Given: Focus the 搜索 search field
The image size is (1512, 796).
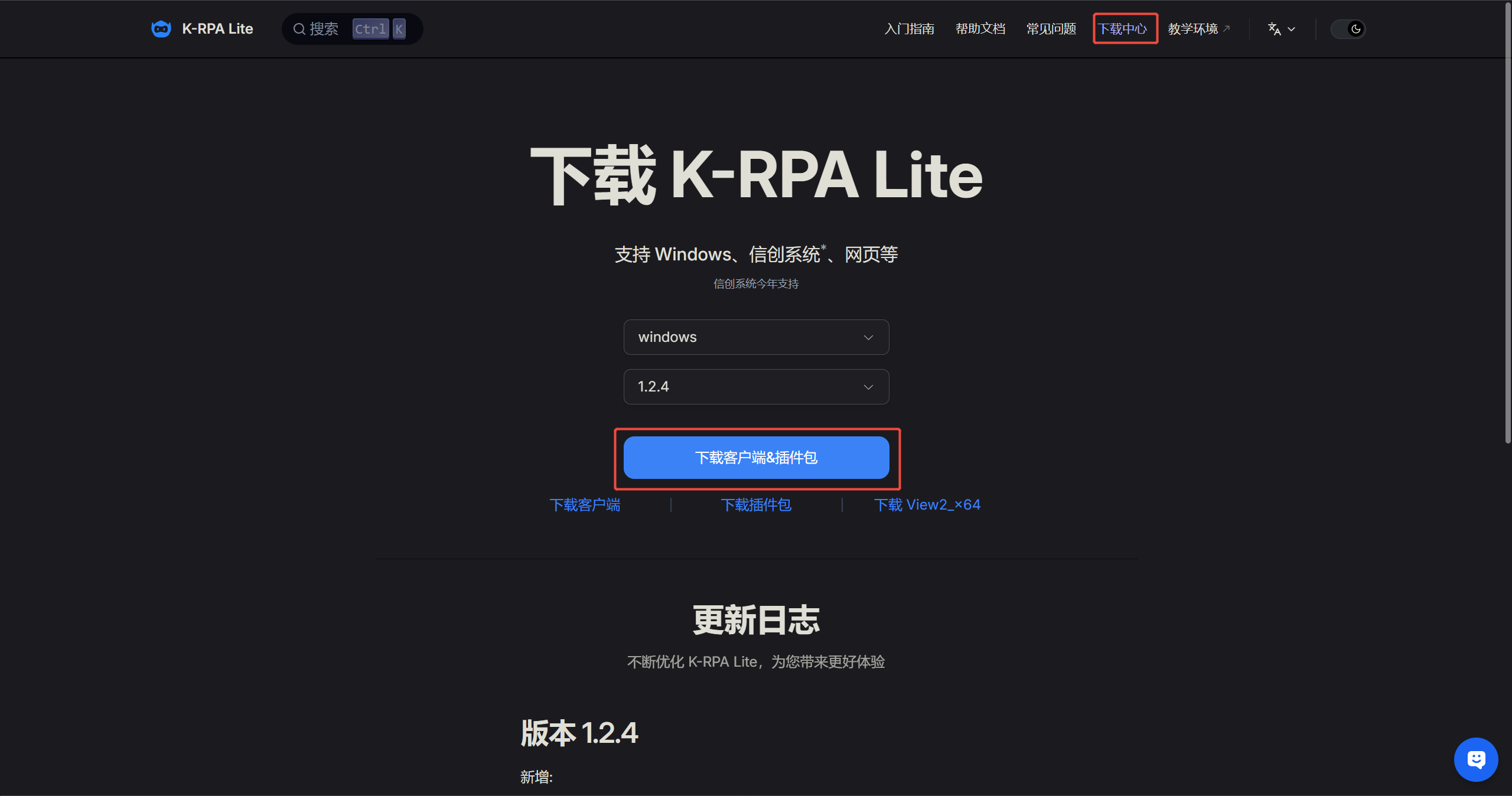Looking at the screenshot, I should 352,29.
